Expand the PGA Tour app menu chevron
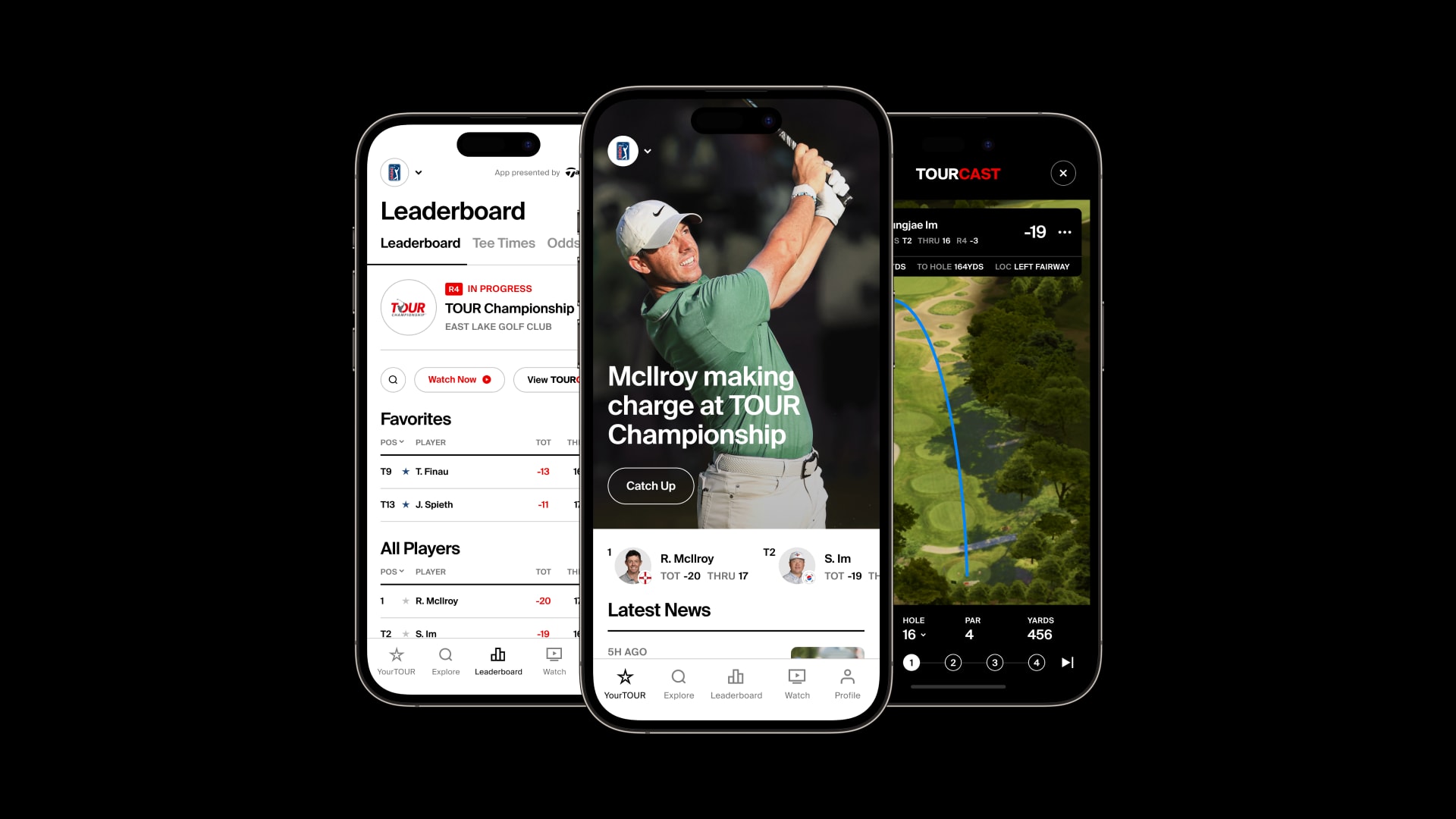 pos(648,152)
